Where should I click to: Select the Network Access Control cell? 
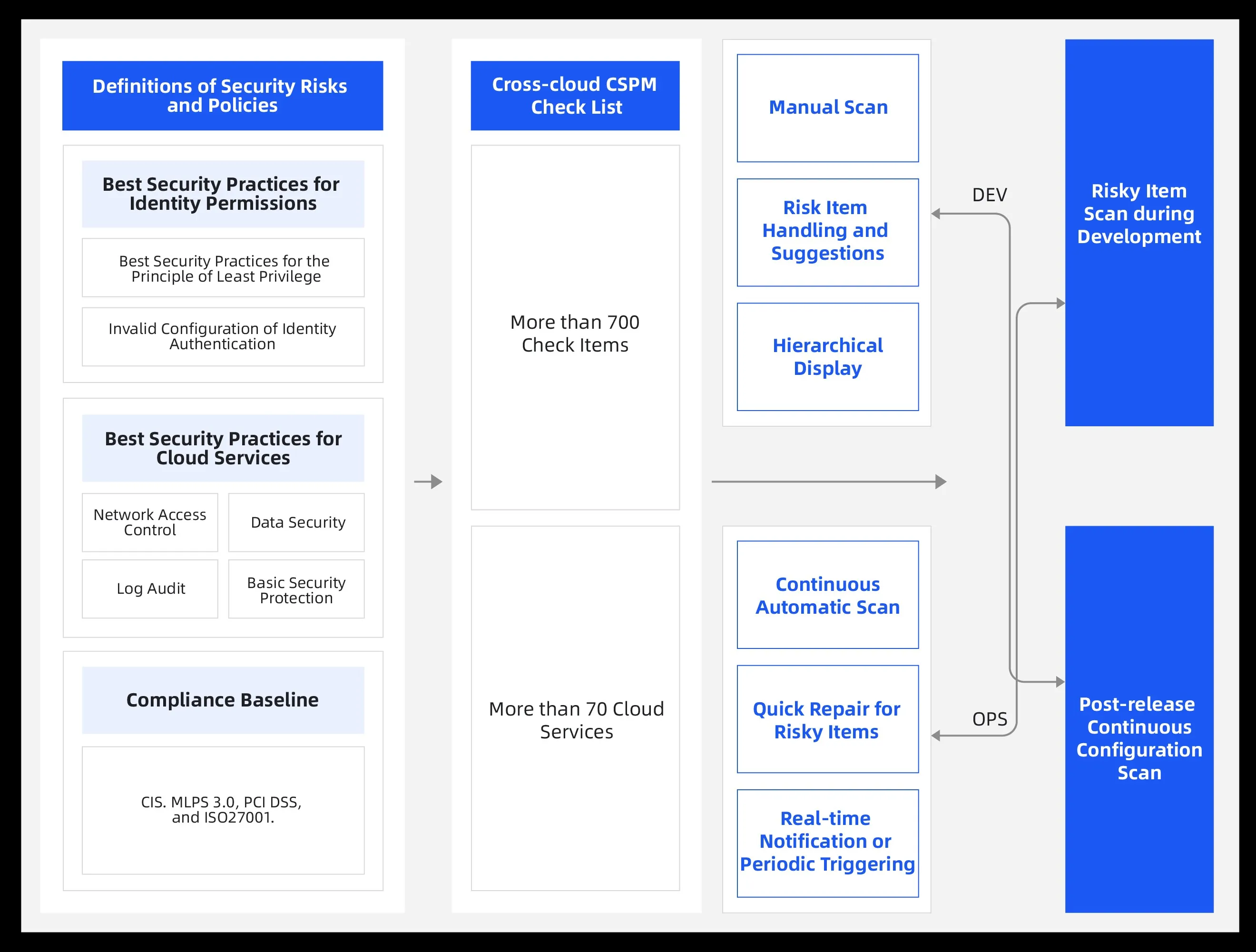(150, 522)
